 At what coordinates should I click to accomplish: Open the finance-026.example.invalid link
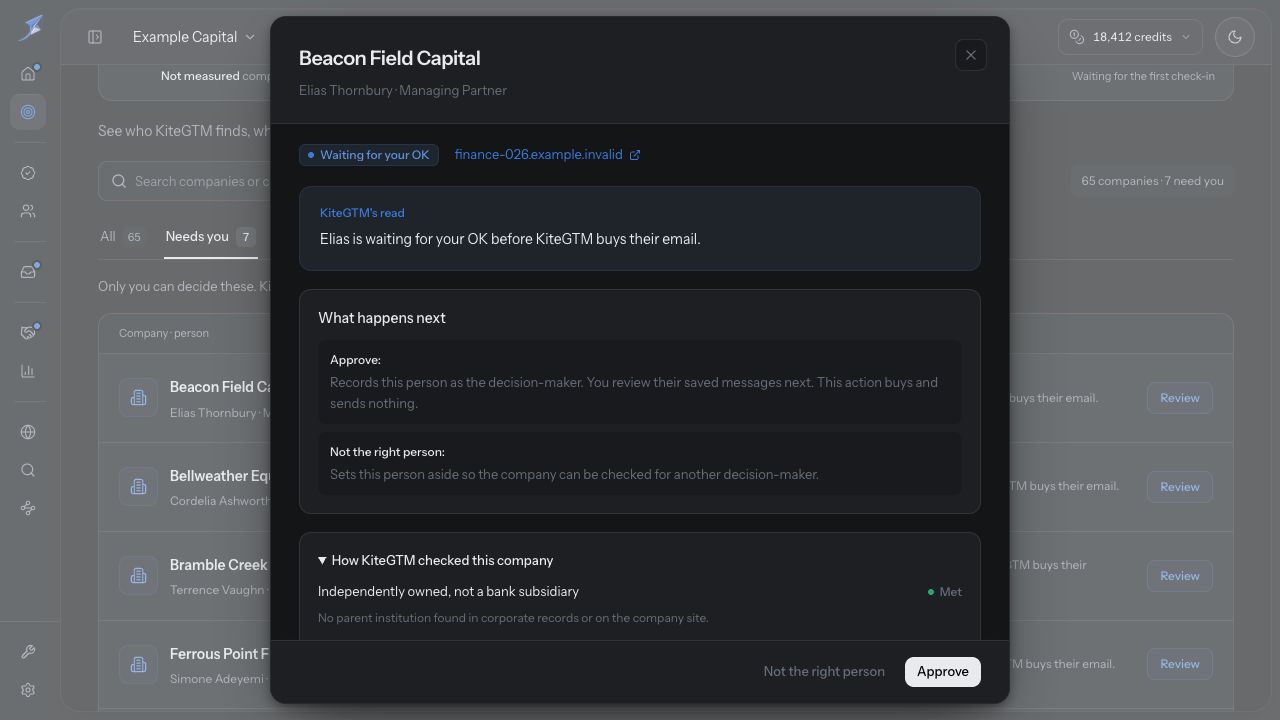[547, 155]
